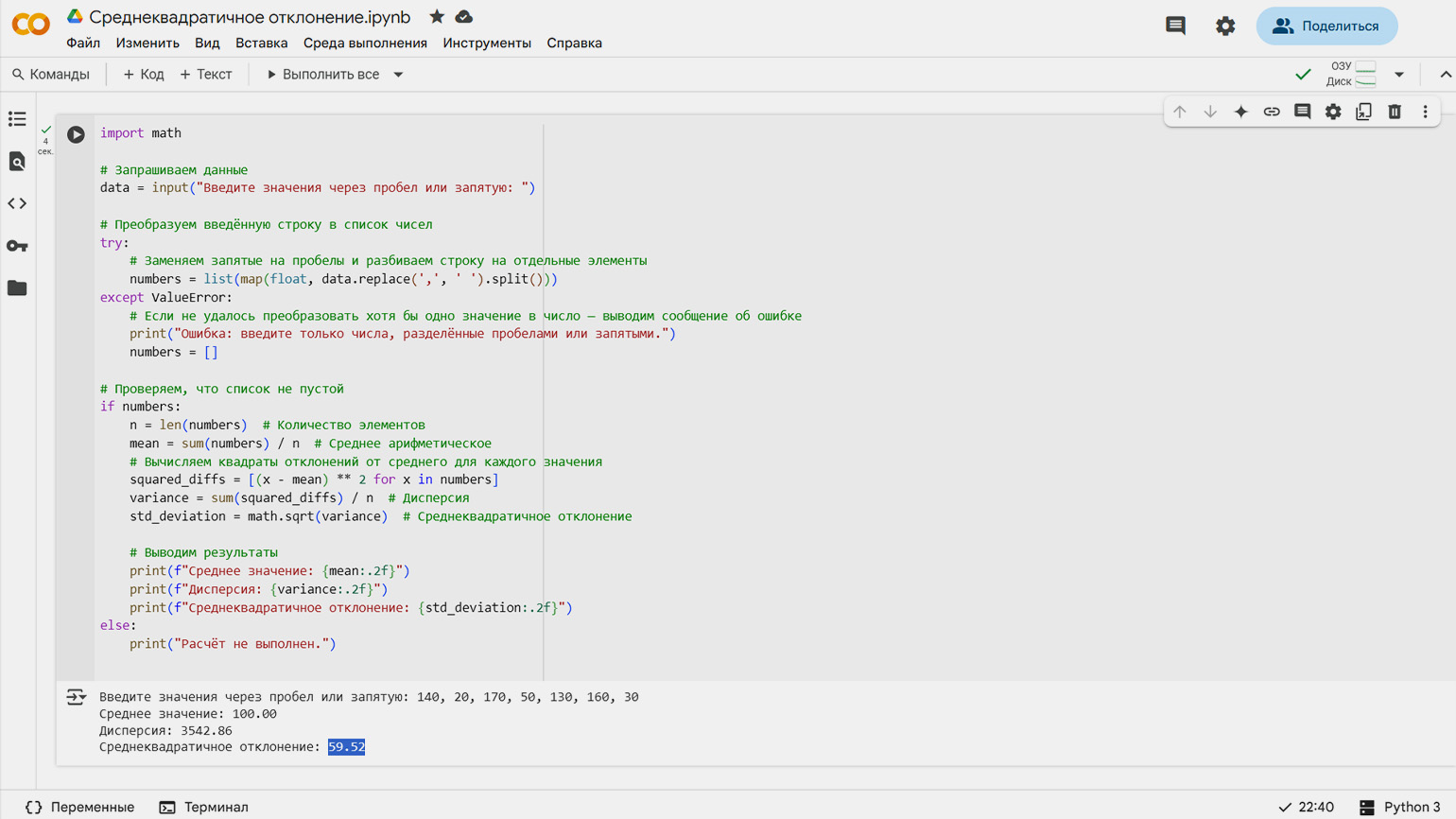Add a comment to the cell
Viewport: 1456px width, 819px height.
[1302, 112]
